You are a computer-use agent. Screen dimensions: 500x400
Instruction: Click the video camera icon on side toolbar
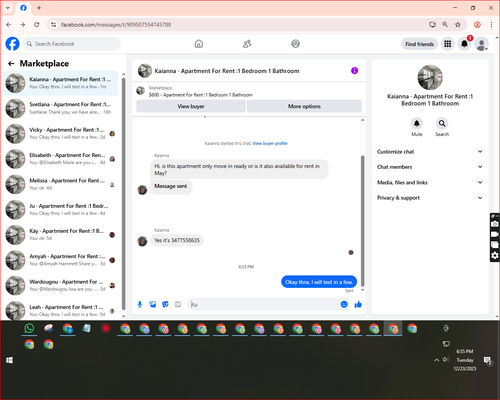(x=495, y=235)
